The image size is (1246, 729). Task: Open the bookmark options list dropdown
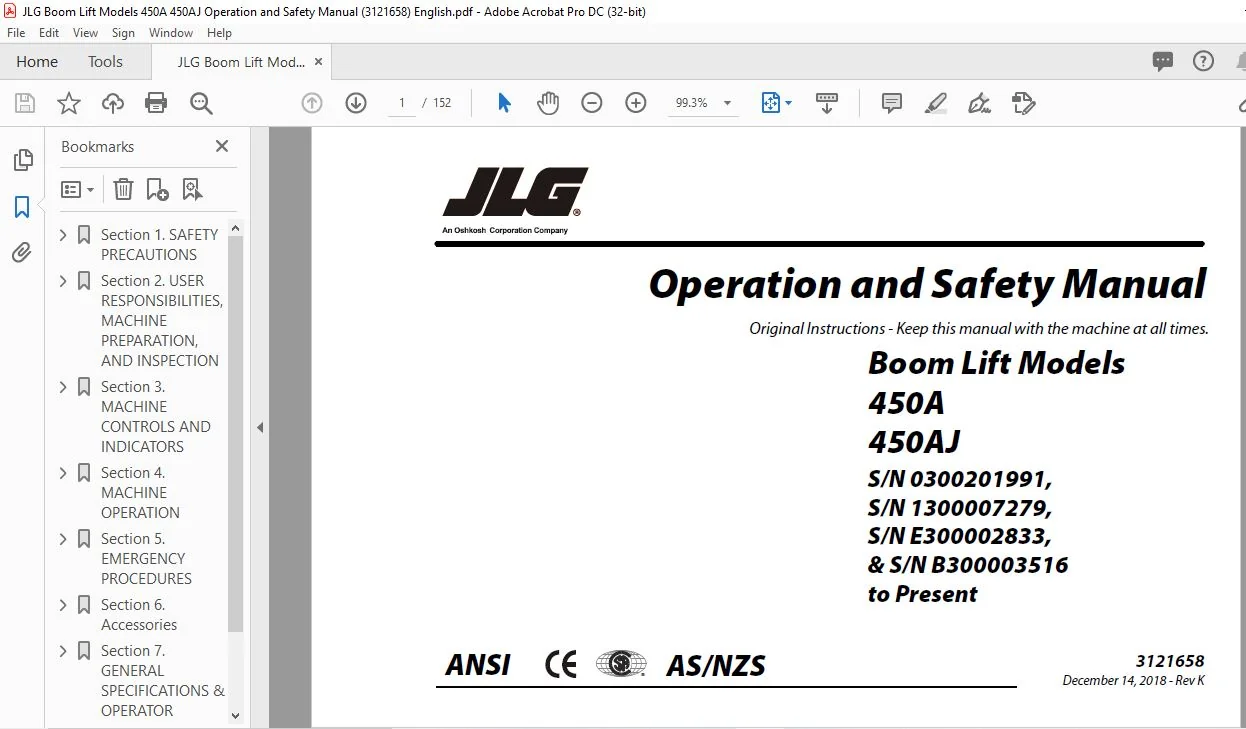(77, 189)
